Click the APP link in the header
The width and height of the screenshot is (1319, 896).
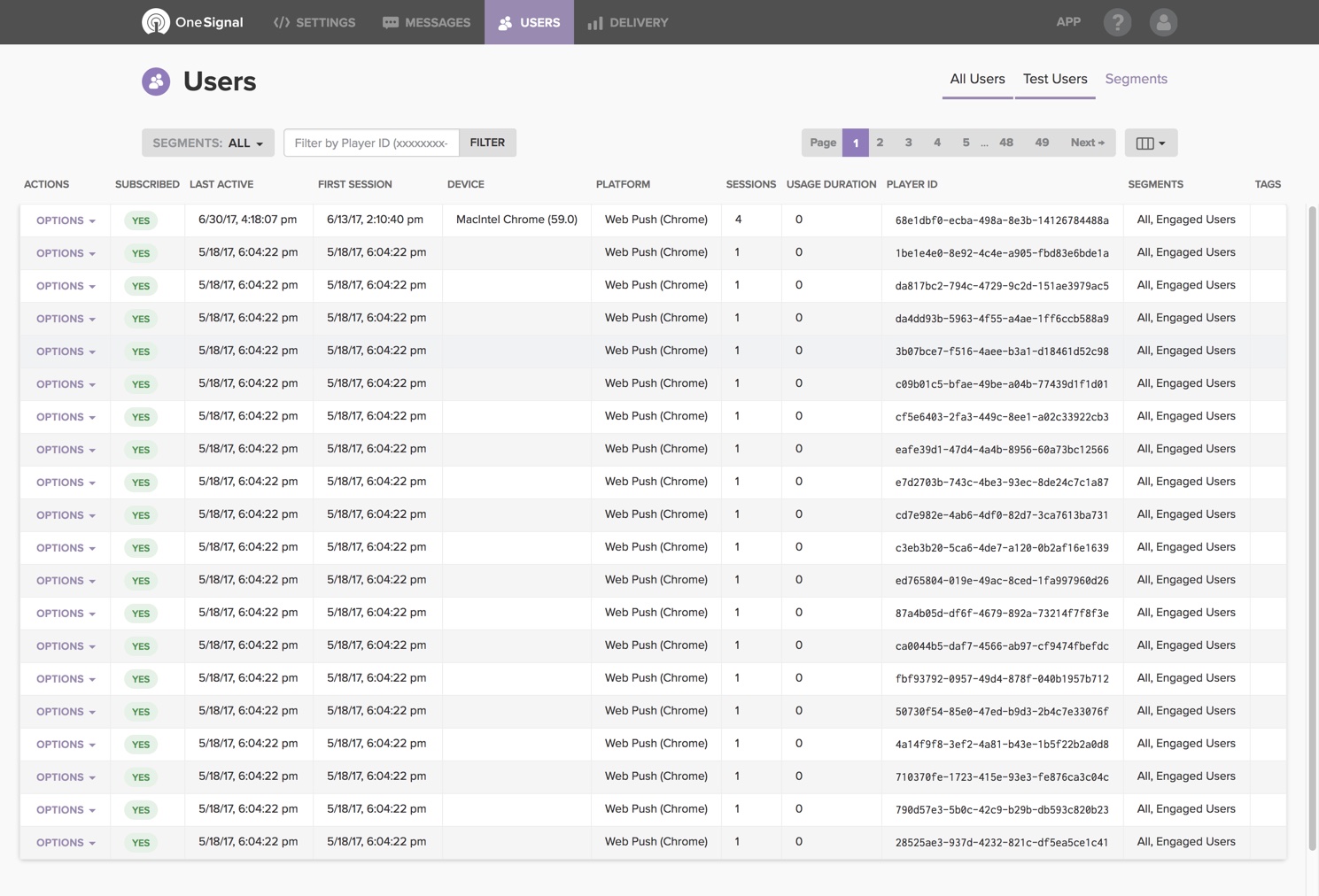pos(1068,22)
